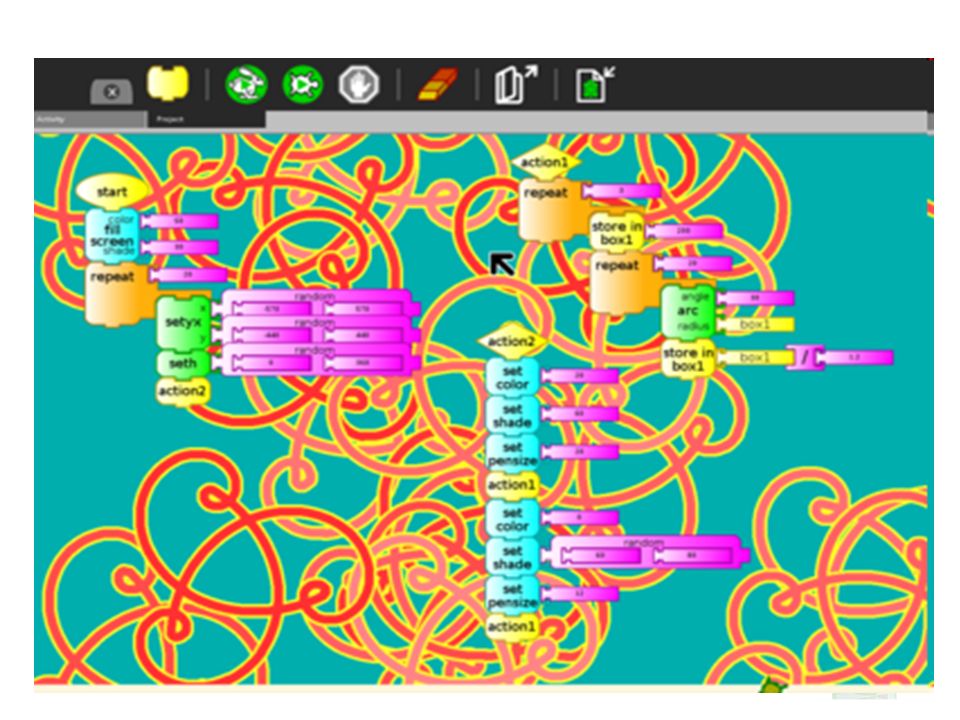The image size is (960, 720).
Task: Select the store in box1 block beside the divide block
Action: [688, 359]
